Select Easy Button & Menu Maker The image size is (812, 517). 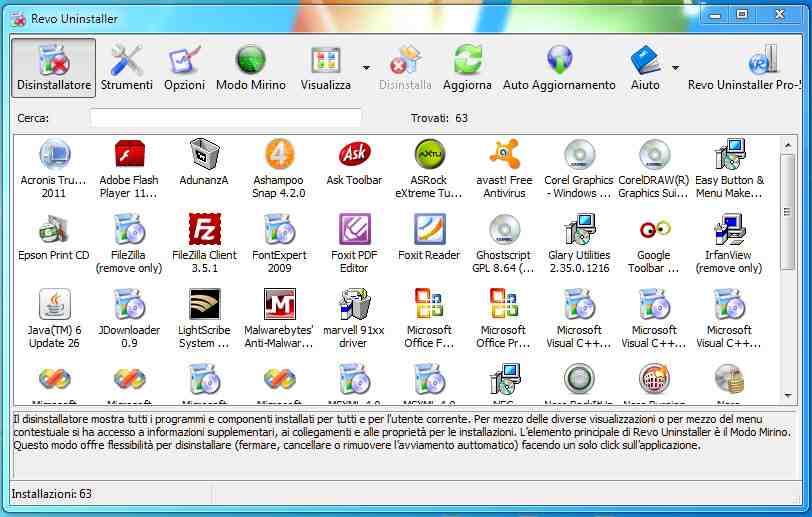pos(729,169)
